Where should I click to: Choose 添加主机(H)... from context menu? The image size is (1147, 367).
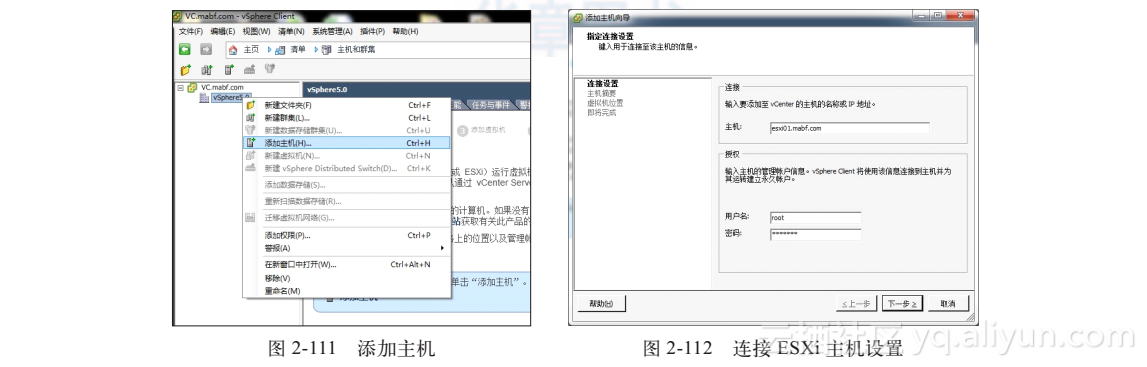[347, 143]
